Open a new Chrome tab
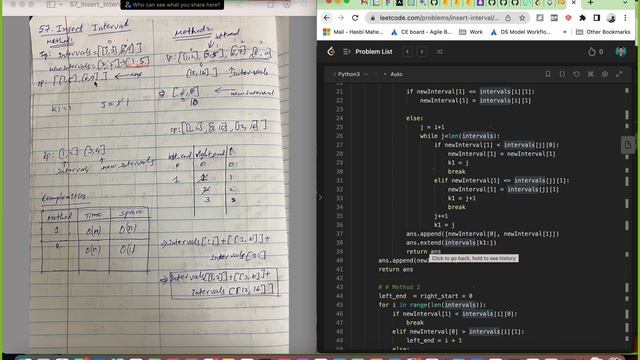Image resolution: width=640 pixels, height=360 pixels. [x=591, y=3]
